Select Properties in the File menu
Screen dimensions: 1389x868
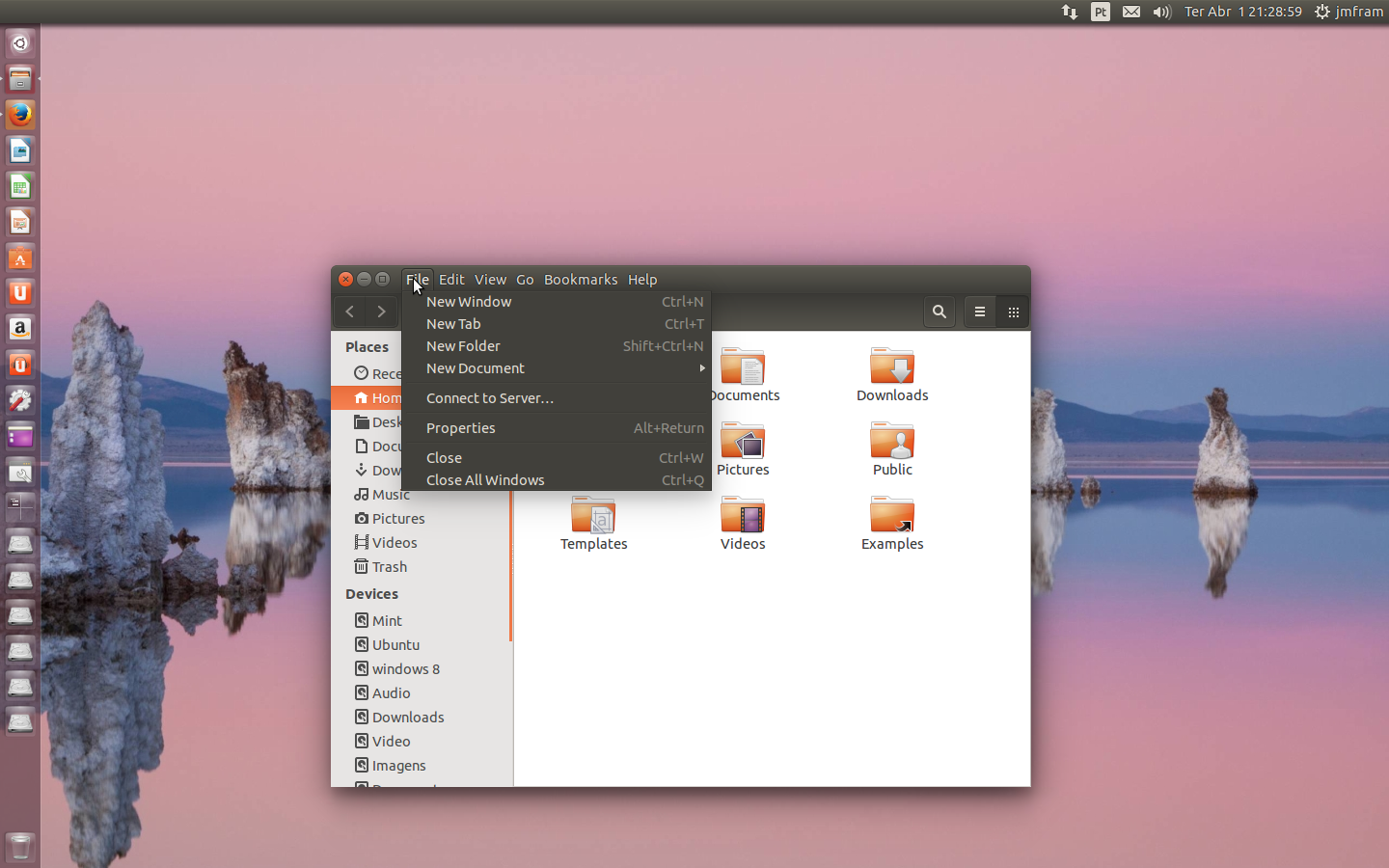(460, 427)
